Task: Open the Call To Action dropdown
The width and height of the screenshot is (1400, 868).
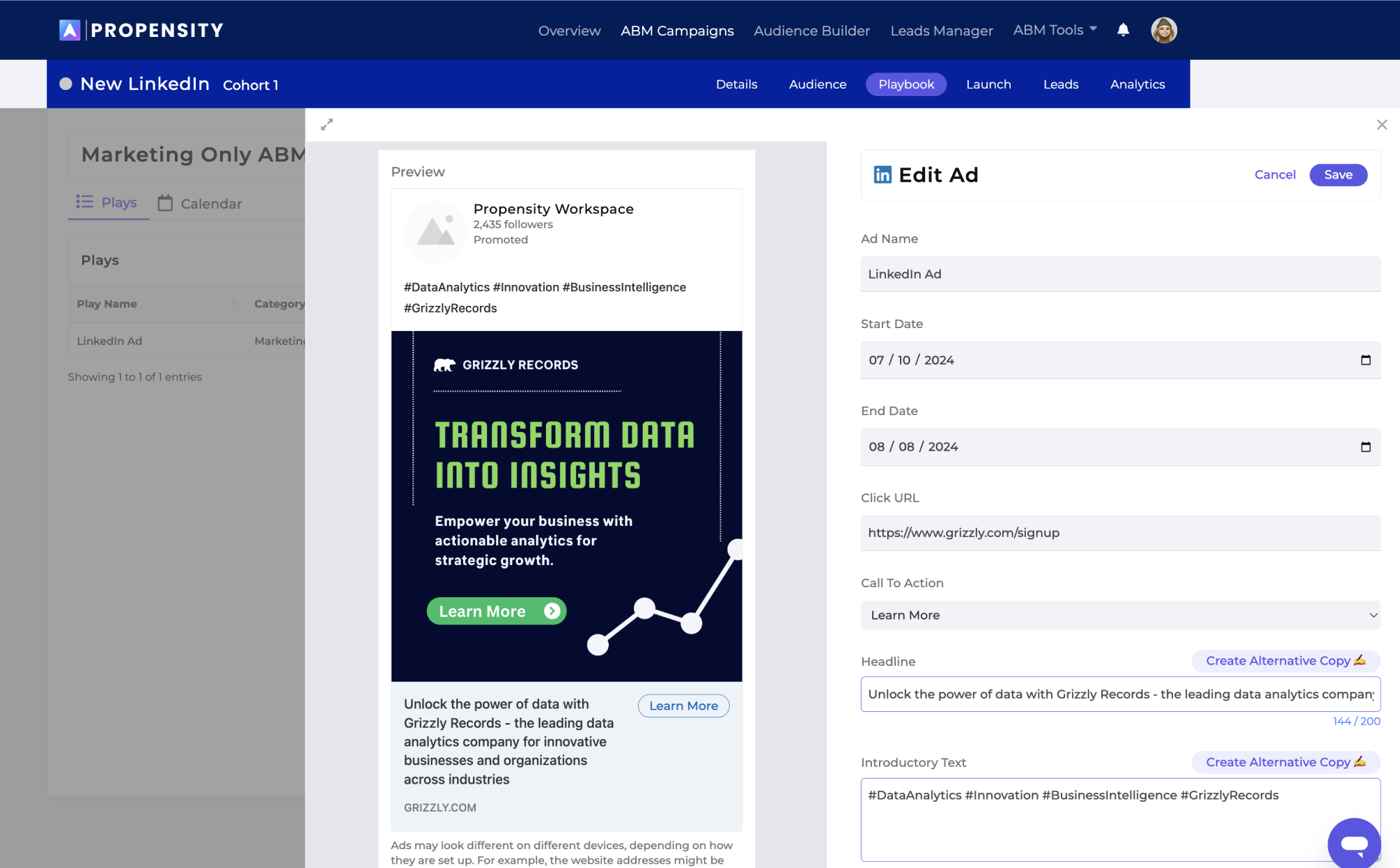Action: pyautogui.click(x=1120, y=615)
